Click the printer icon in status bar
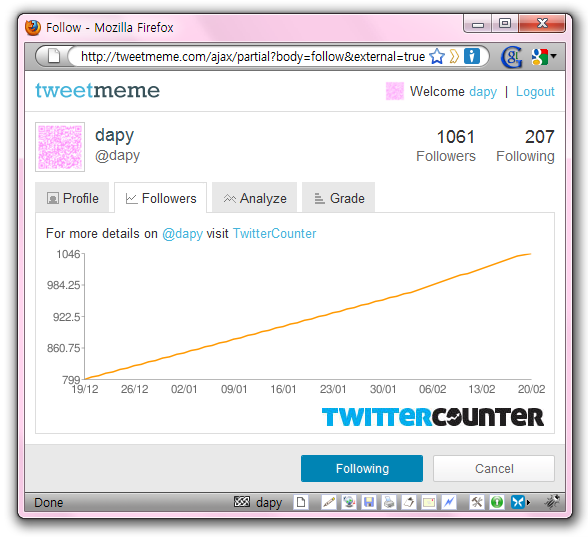The width and height of the screenshot is (588, 537). (x=389, y=502)
